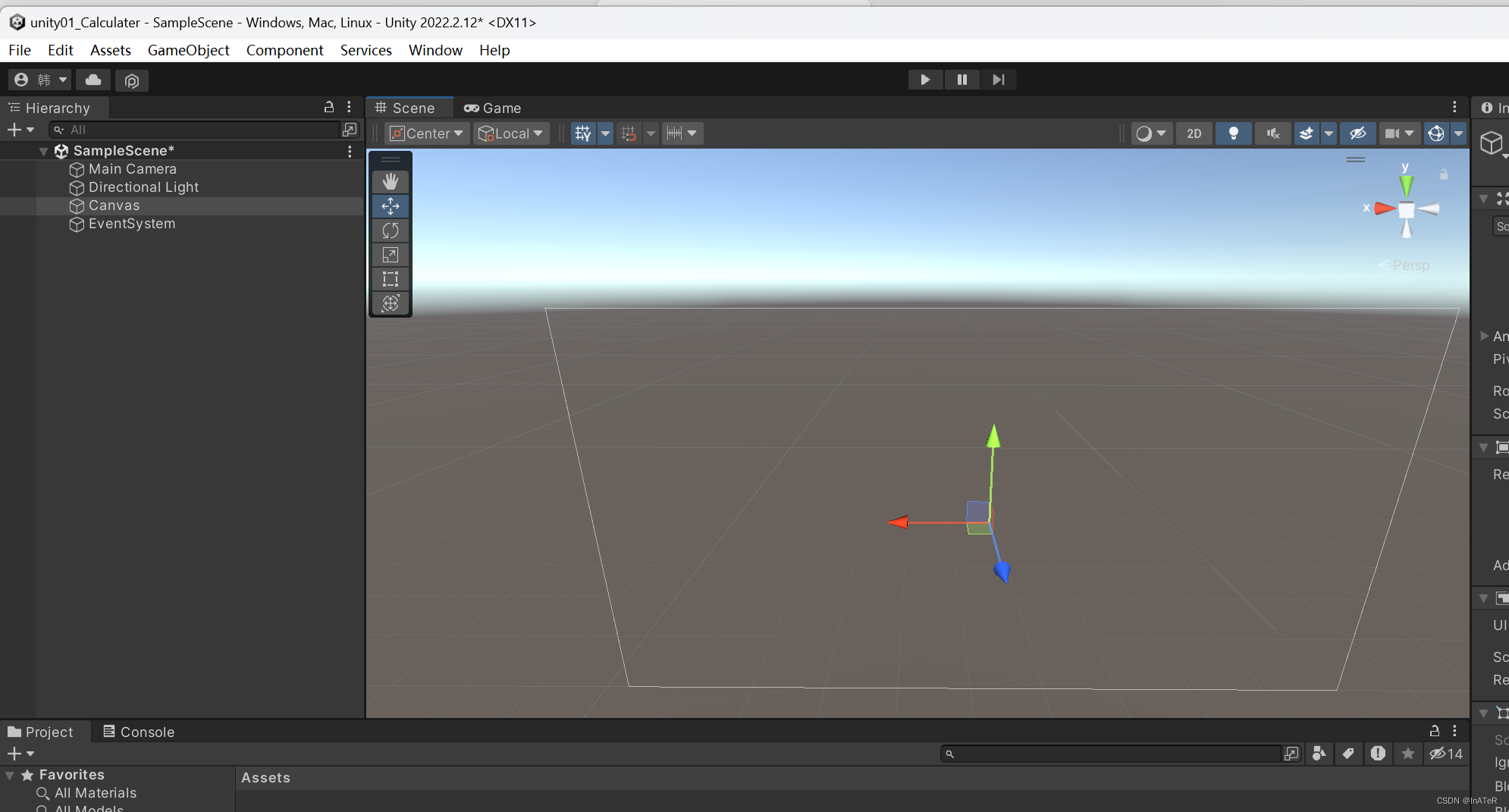
Task: Select Directional Light in the Hierarchy
Action: 143,187
